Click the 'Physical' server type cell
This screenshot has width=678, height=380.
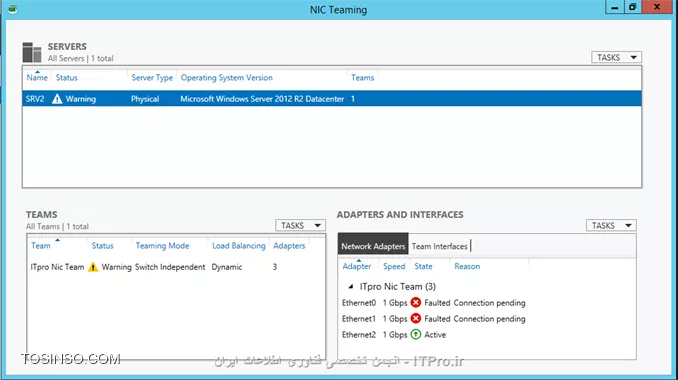[145, 99]
